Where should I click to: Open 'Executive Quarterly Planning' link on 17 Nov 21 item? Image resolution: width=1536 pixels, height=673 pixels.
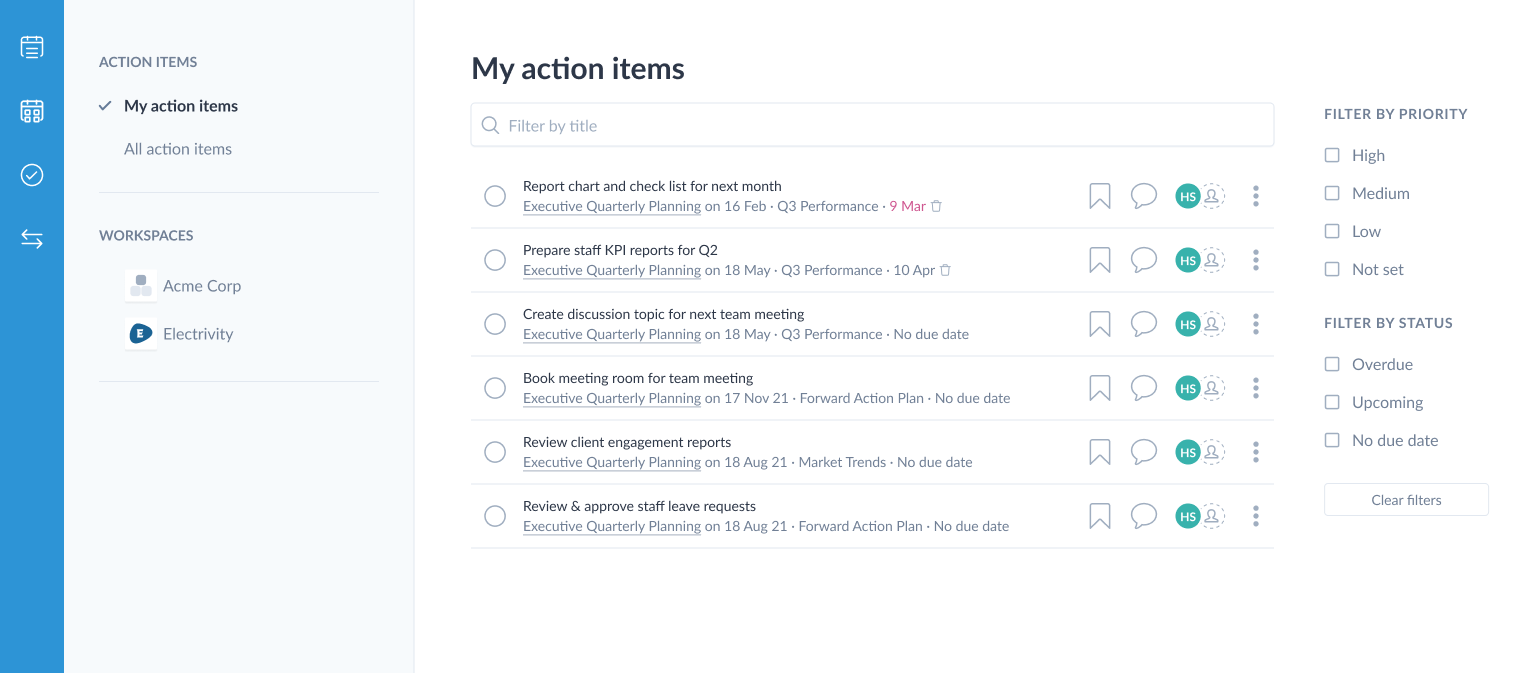click(612, 398)
